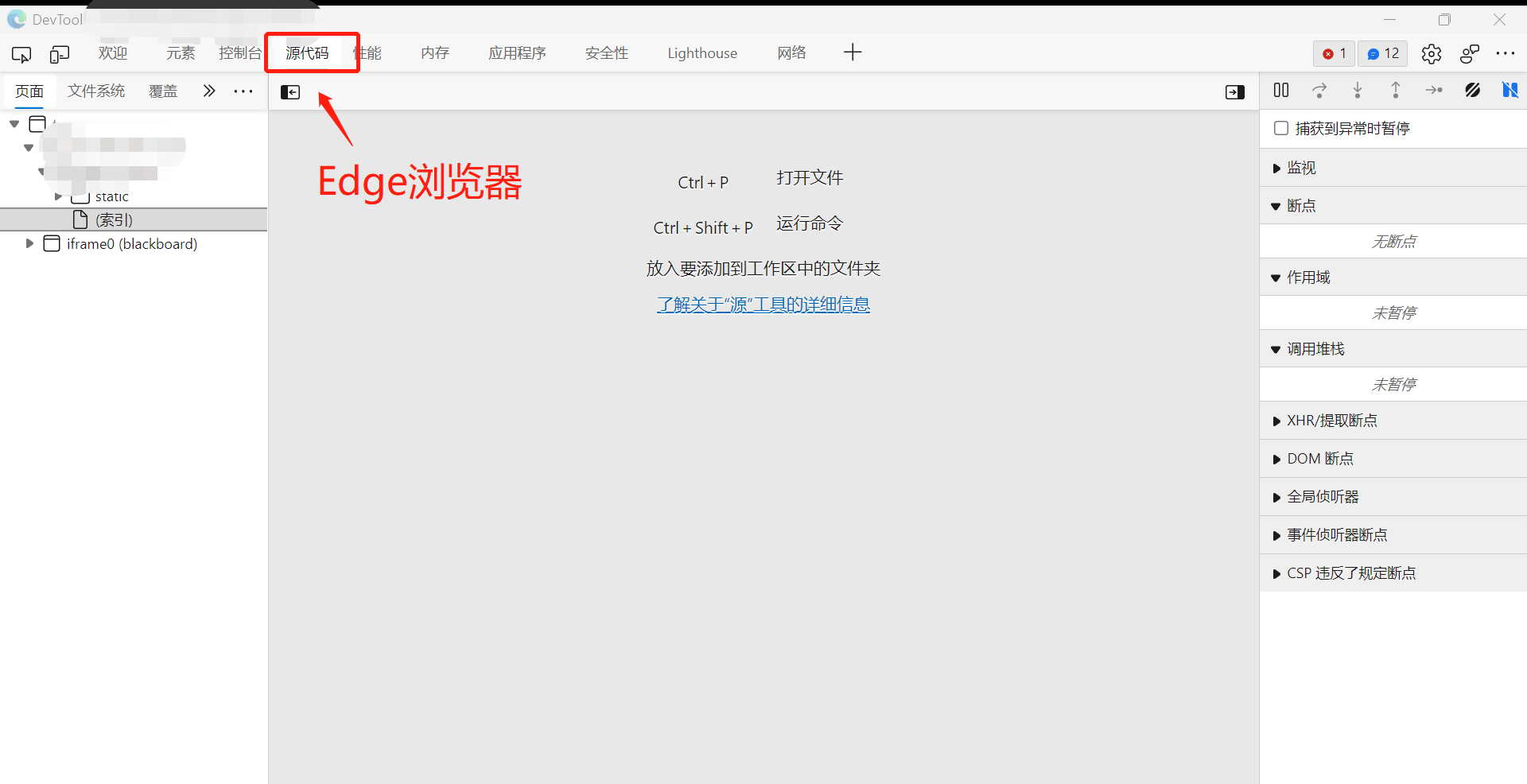Toggle the blue pause-on-exceptions icon
This screenshot has width=1527, height=784.
1510,90
